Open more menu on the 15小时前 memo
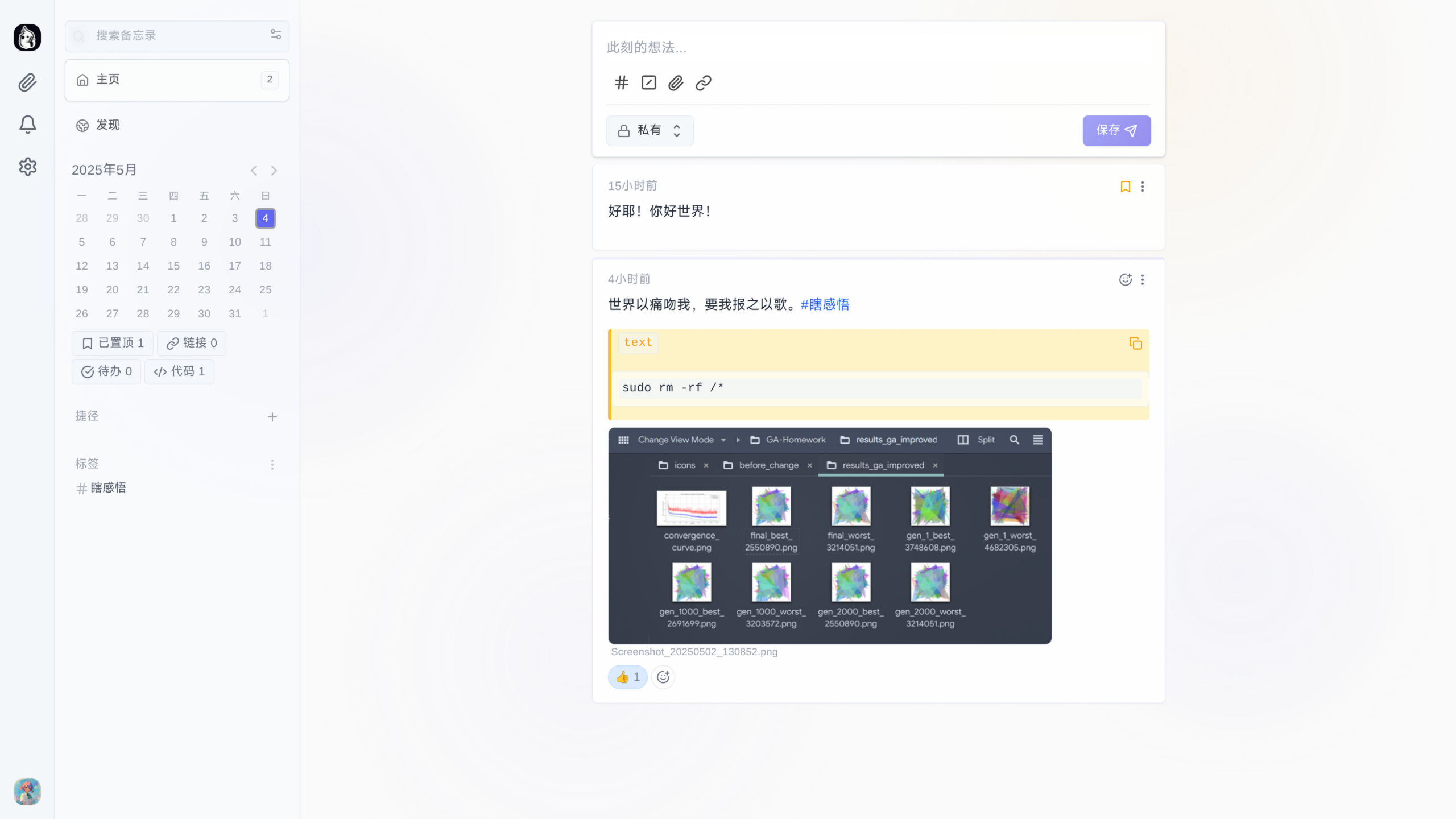 click(1142, 187)
